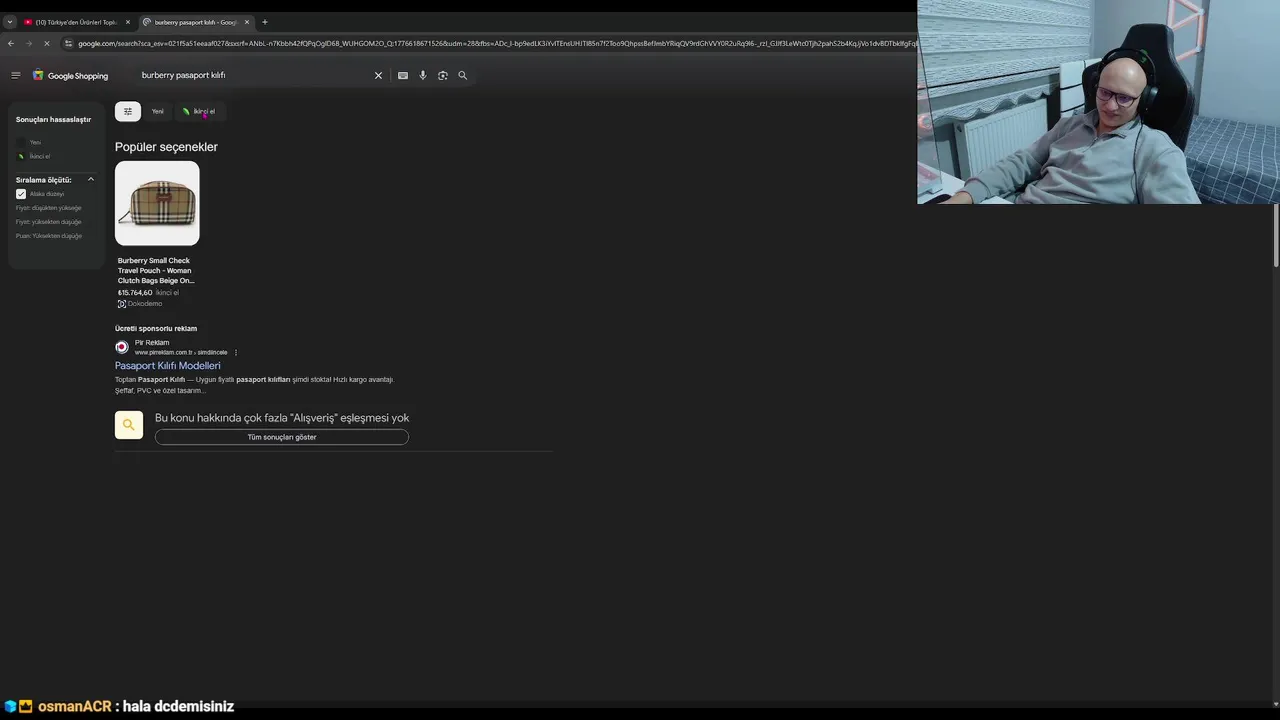Screen dimensions: 1280x720
Task: Open Burberry Small Check Travel Pouch title
Action: click(156, 271)
